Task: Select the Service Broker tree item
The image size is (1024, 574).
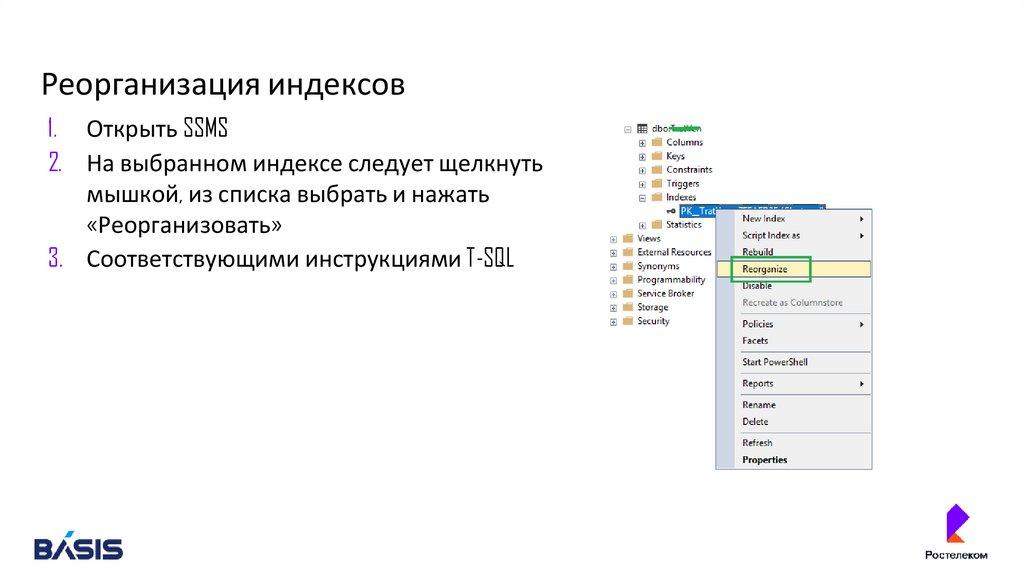Action: [665, 294]
